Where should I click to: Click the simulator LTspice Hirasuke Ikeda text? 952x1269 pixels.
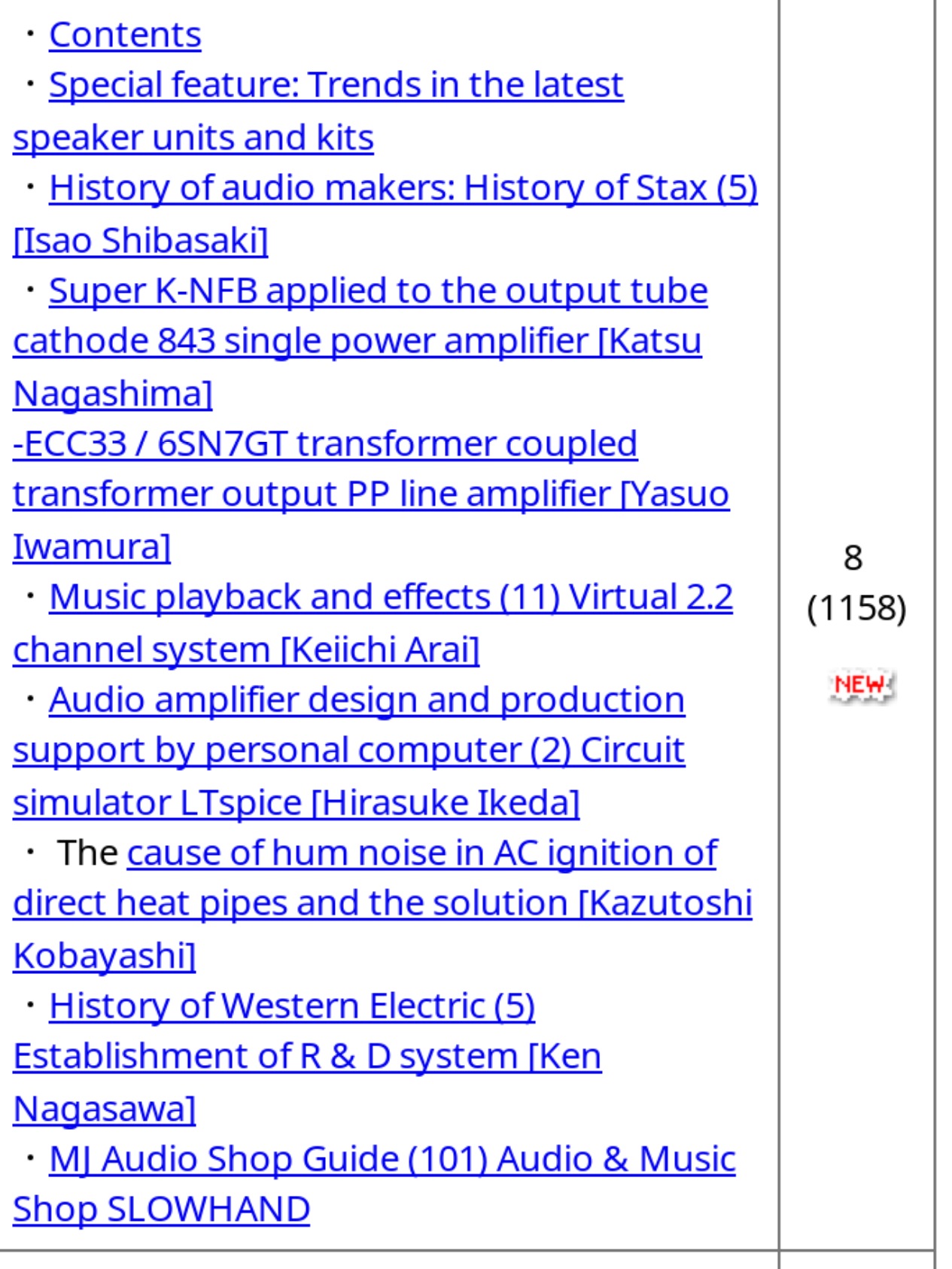click(x=297, y=802)
